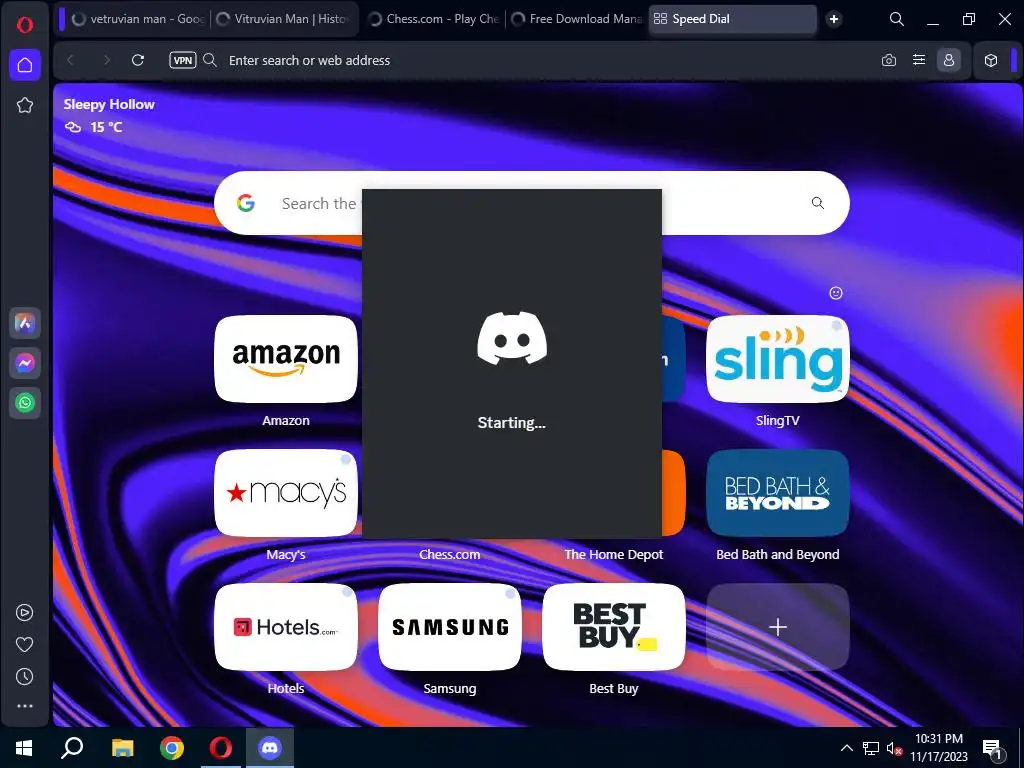Screen dimensions: 1024x768
Task: Open File Explorer from the taskbar
Action: 122,748
